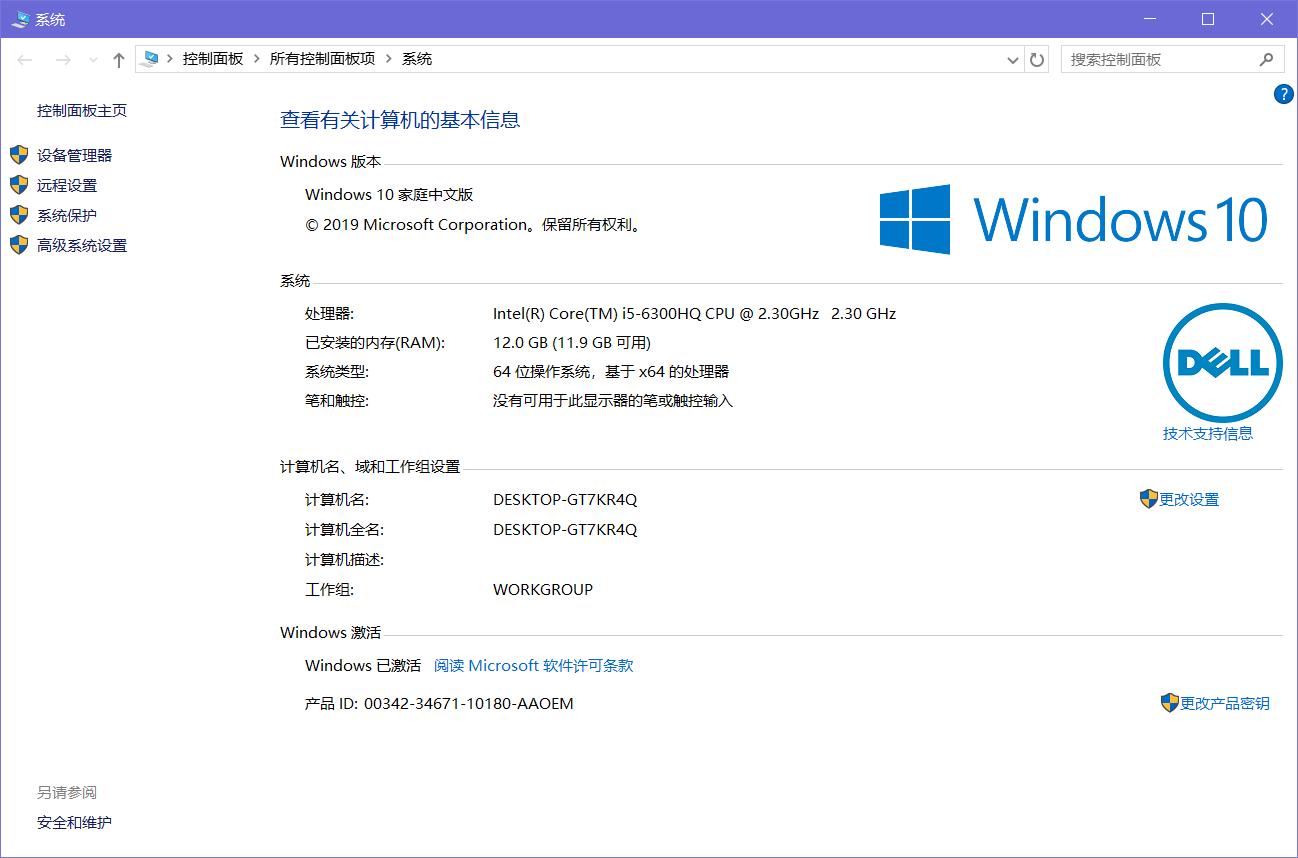Click 更改设置 link
The width and height of the screenshot is (1298, 858).
pos(1189,499)
